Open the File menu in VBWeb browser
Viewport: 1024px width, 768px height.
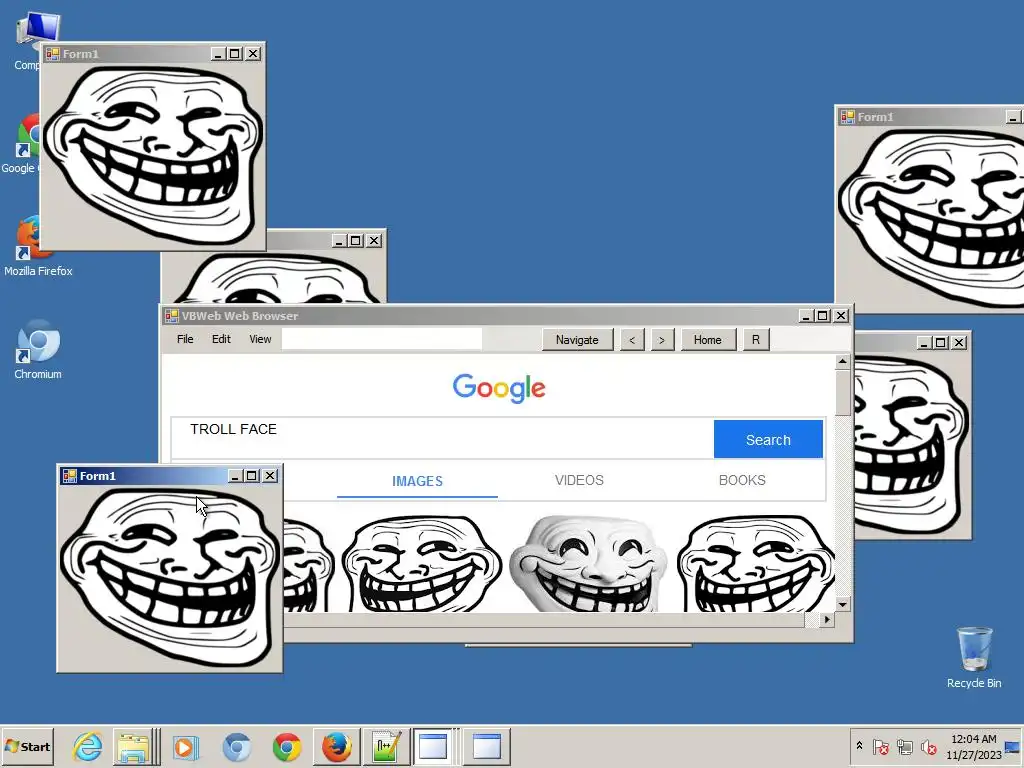(x=185, y=339)
